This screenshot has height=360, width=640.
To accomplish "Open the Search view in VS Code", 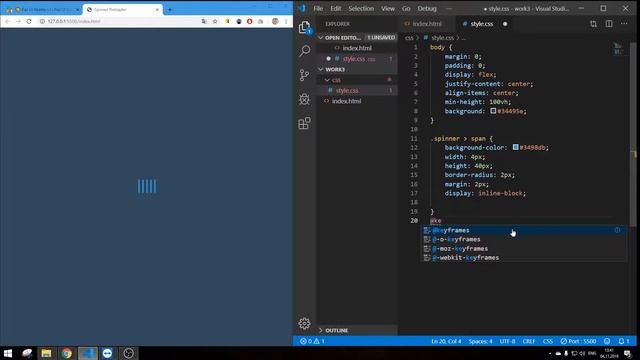I will [304, 51].
